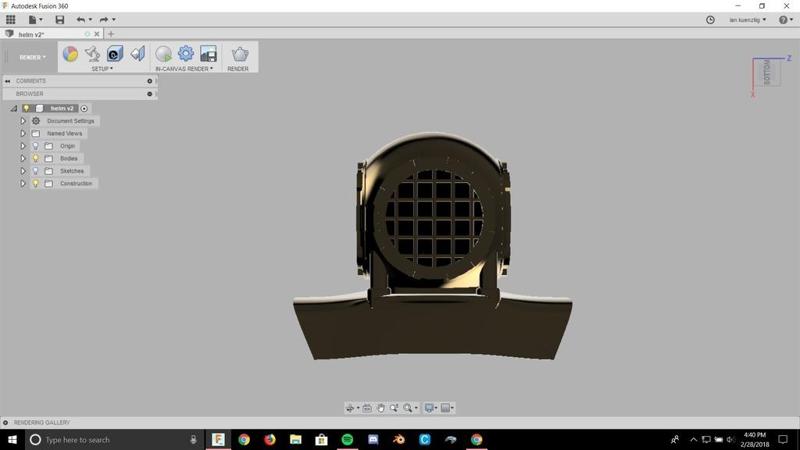Screen dimensions: 800x450
Task: Expand the Origin tree node
Action: (x=23, y=146)
